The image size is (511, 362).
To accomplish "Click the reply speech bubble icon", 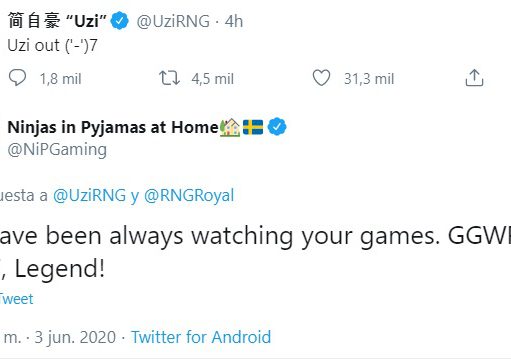I will pos(17,78).
